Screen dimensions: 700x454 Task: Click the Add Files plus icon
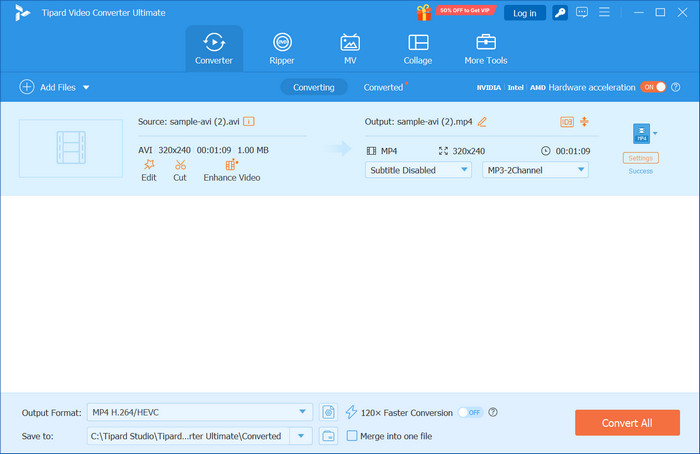[x=27, y=87]
